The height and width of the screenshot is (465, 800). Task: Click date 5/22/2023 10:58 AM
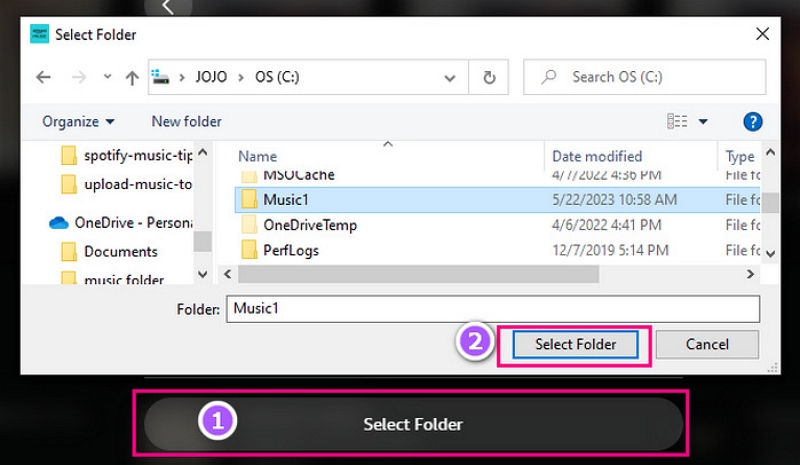614,200
